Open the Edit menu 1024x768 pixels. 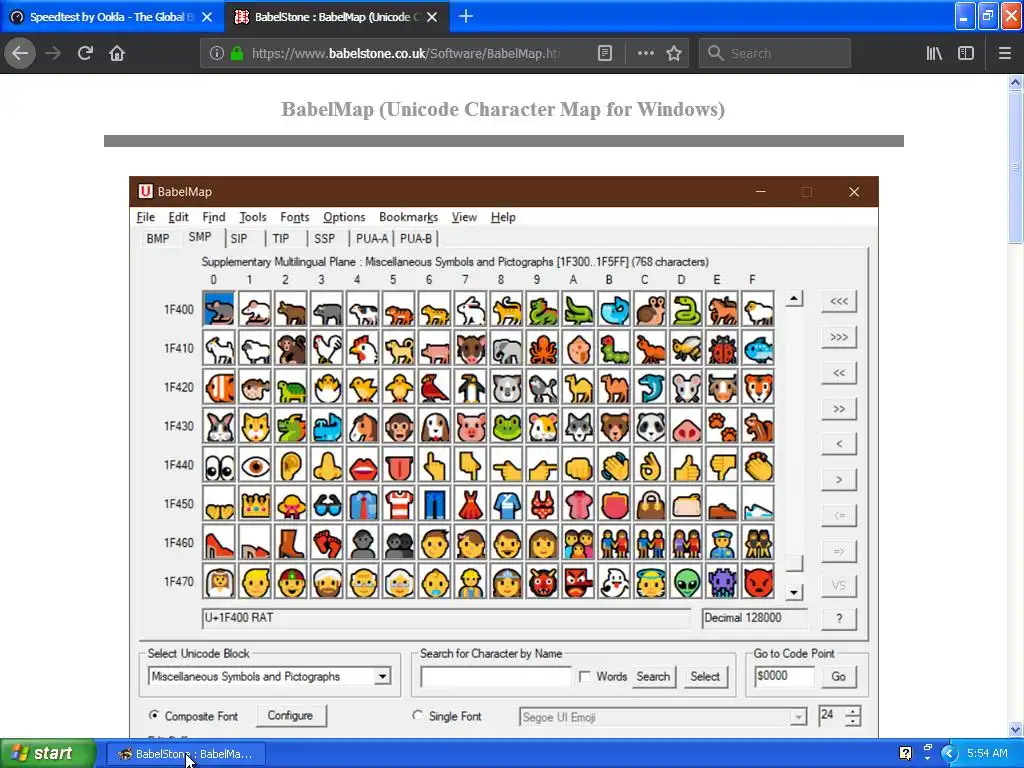point(178,217)
